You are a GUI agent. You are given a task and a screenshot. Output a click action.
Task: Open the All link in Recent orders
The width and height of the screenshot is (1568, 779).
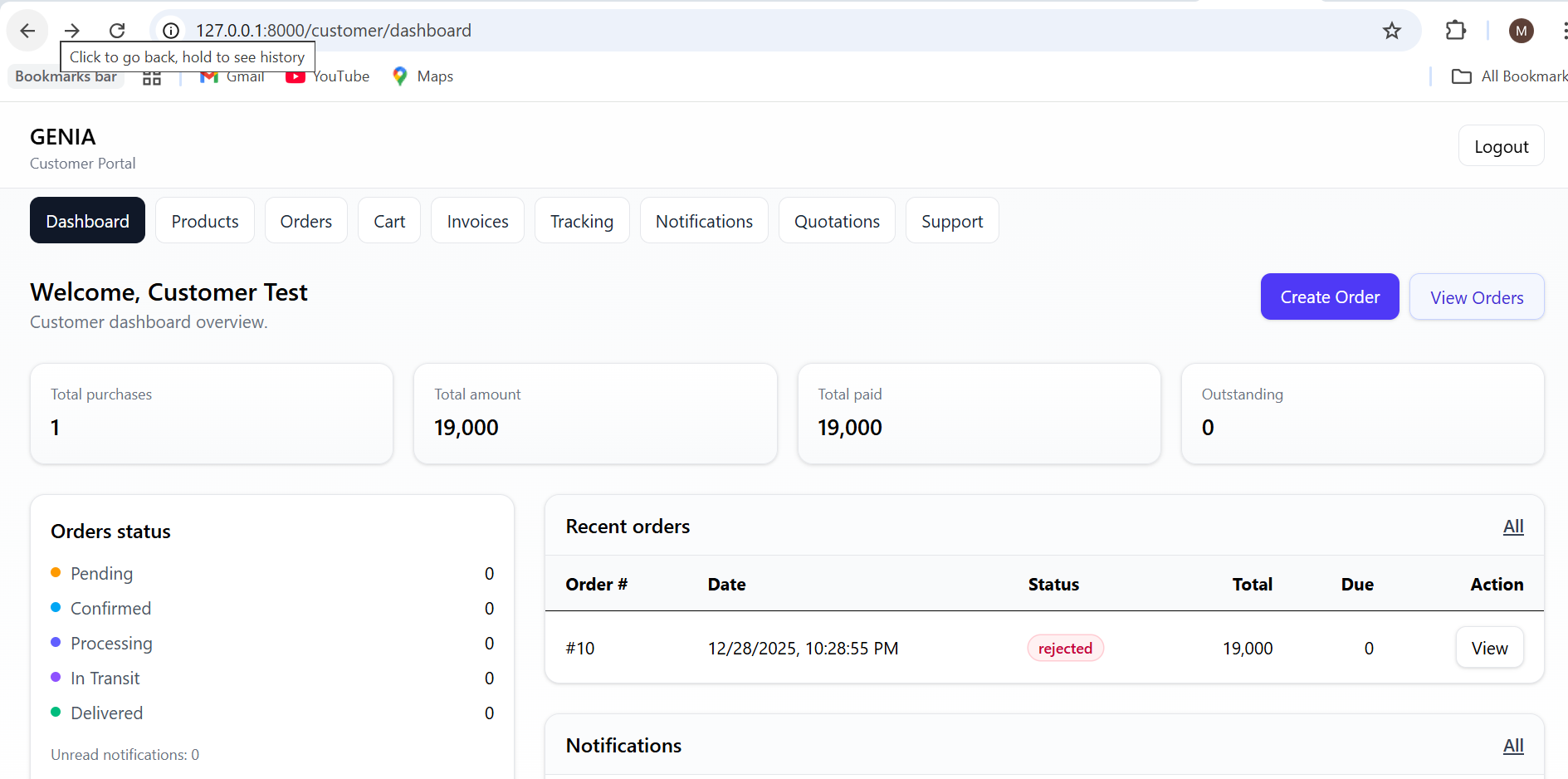(x=1512, y=526)
